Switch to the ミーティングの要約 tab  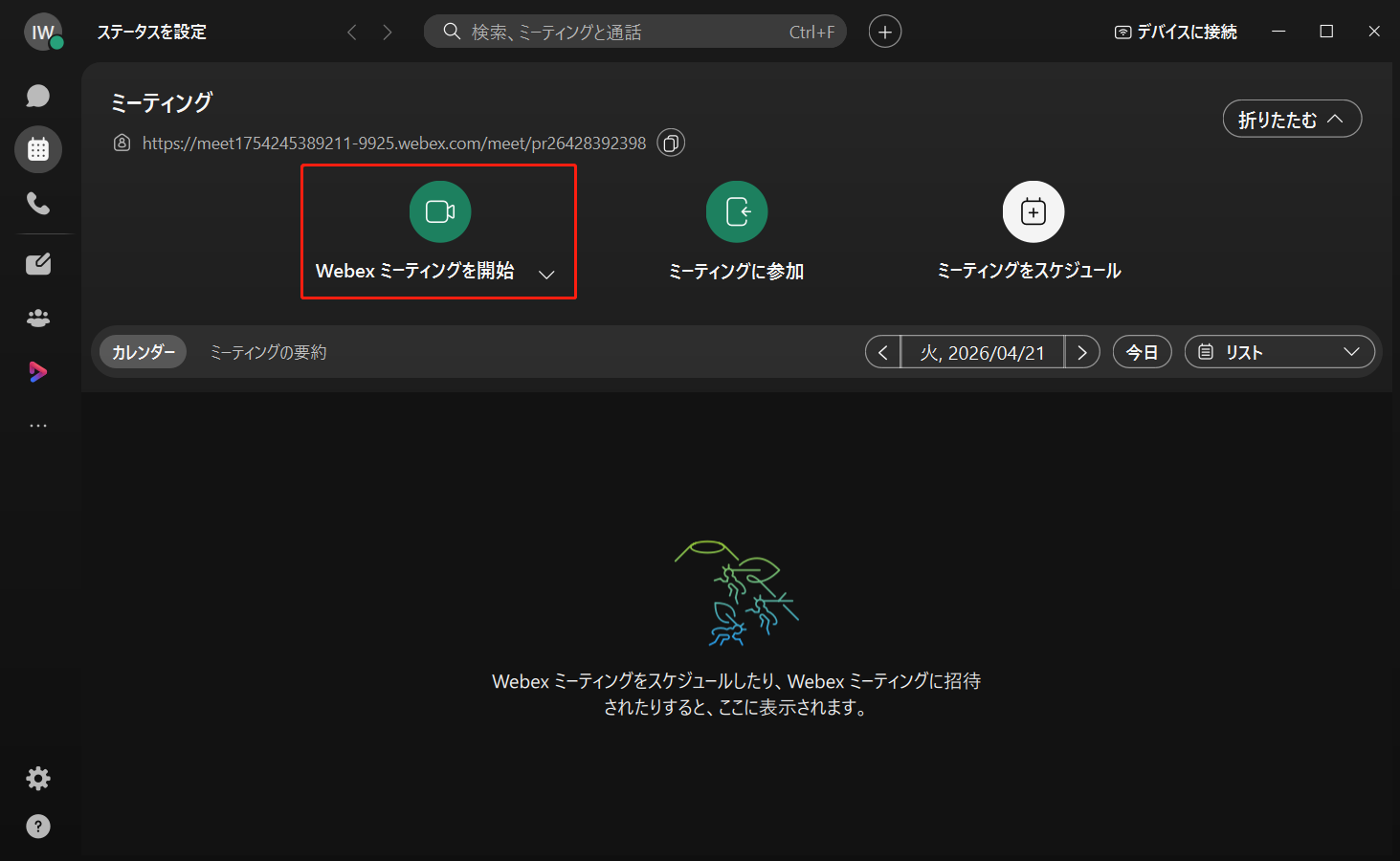click(x=268, y=352)
